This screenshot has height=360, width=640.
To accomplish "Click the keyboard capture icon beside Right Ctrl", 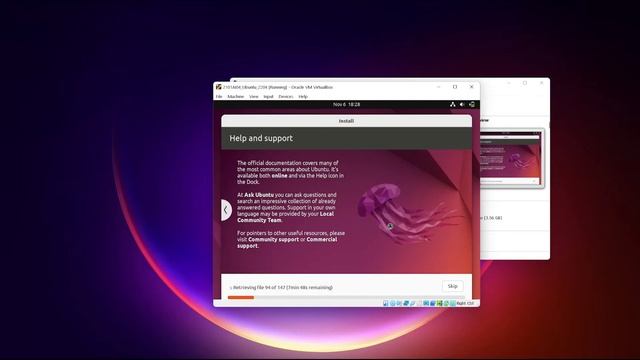I will coord(453,303).
